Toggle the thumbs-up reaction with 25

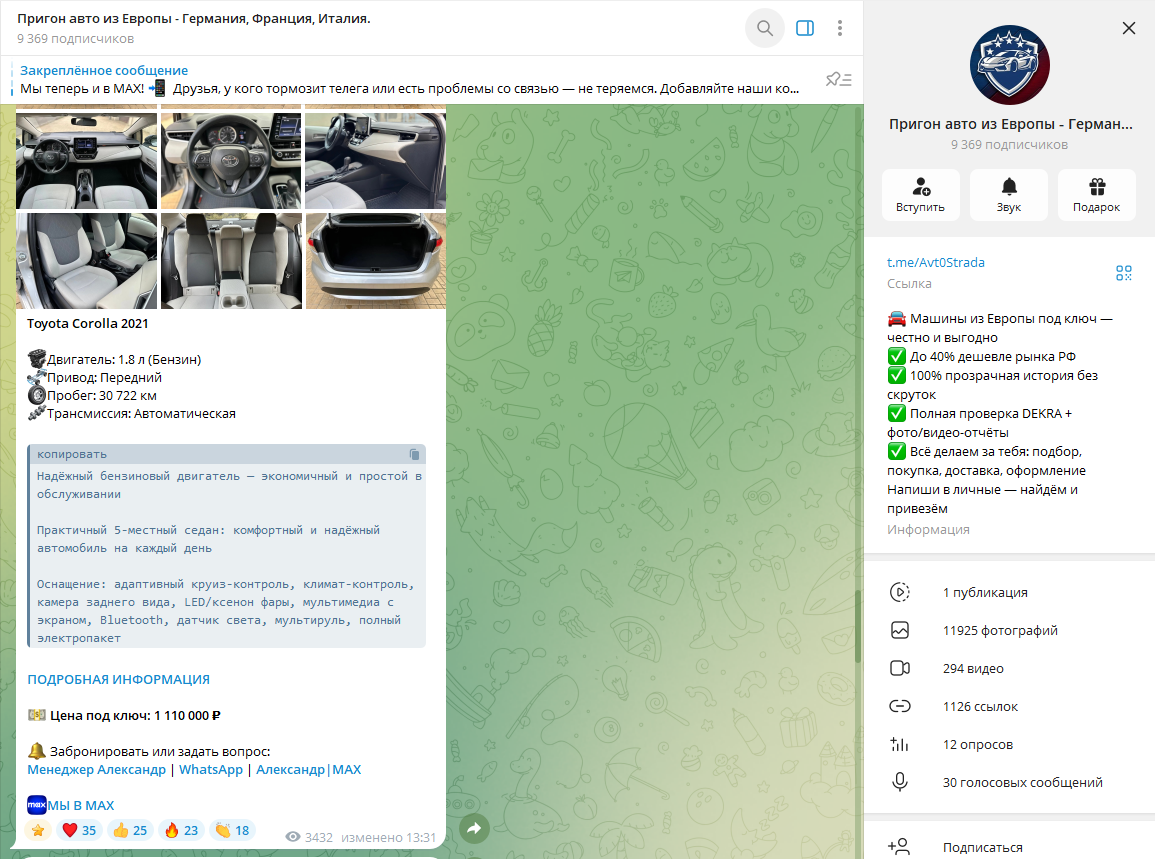click(x=130, y=830)
